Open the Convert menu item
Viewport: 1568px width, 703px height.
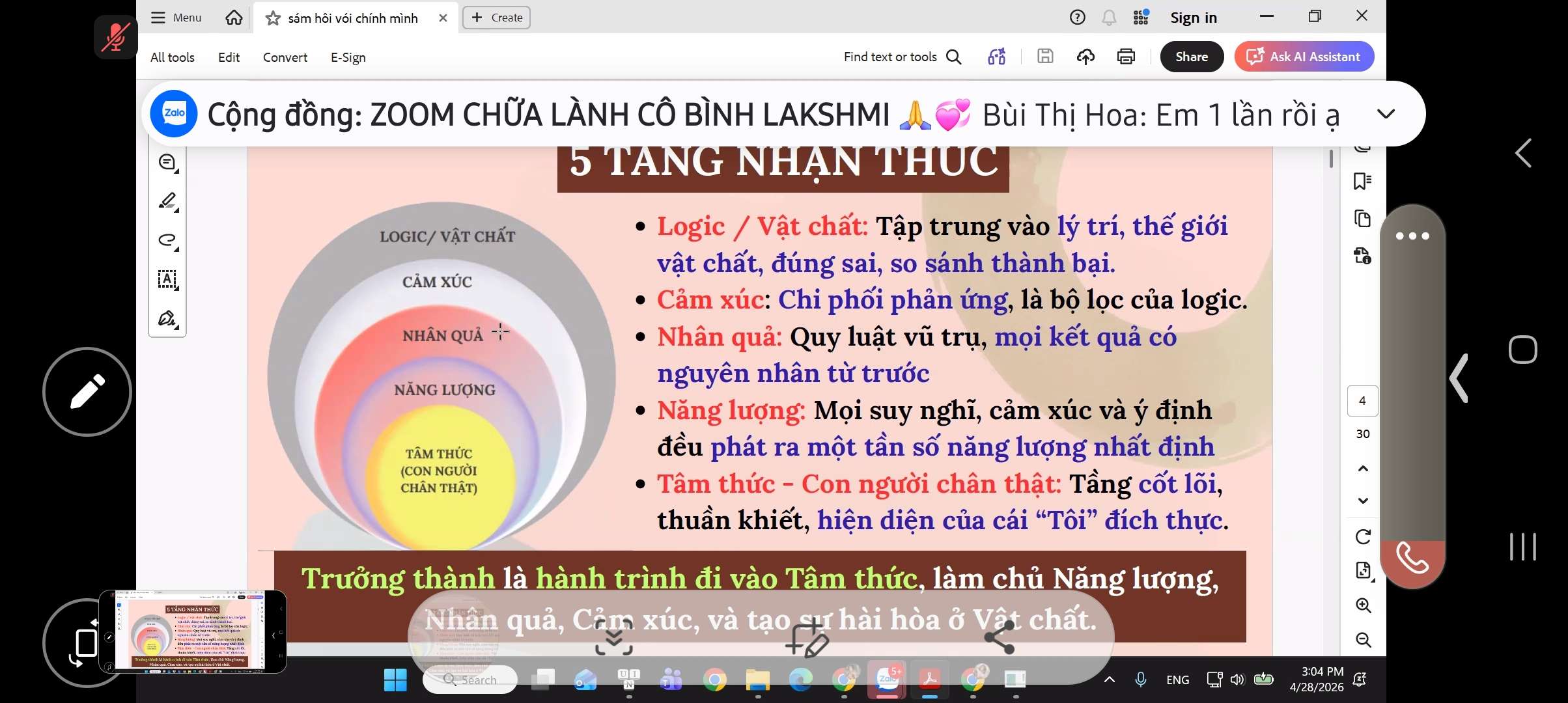click(x=285, y=57)
